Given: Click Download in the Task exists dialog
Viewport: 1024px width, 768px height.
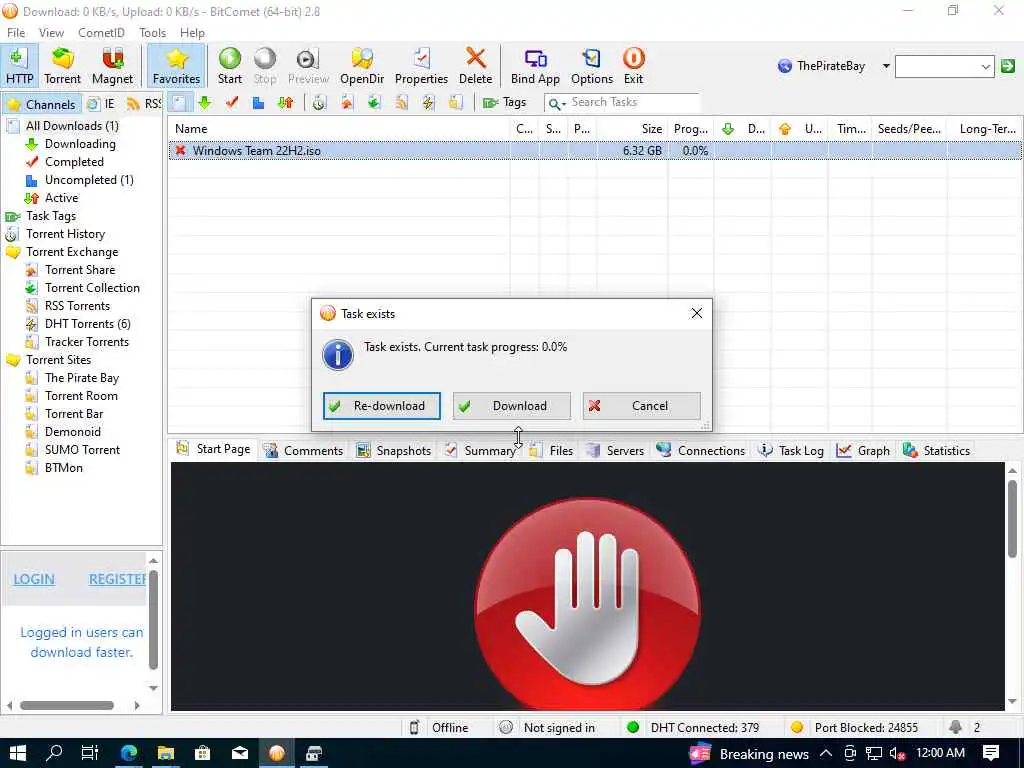Looking at the screenshot, I should [x=511, y=406].
